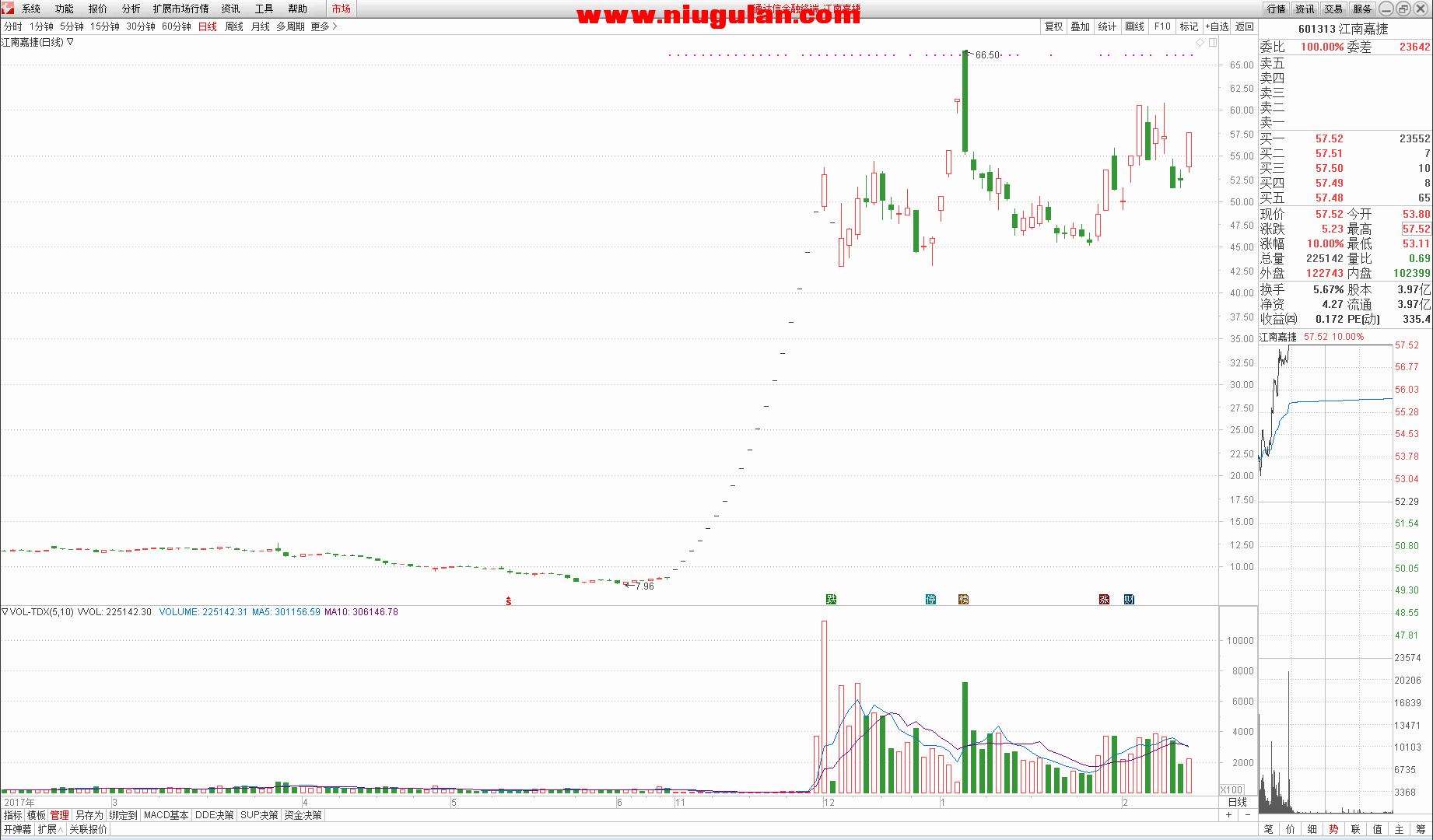
Task: Click the 返回 back button
Action: click(x=1245, y=26)
